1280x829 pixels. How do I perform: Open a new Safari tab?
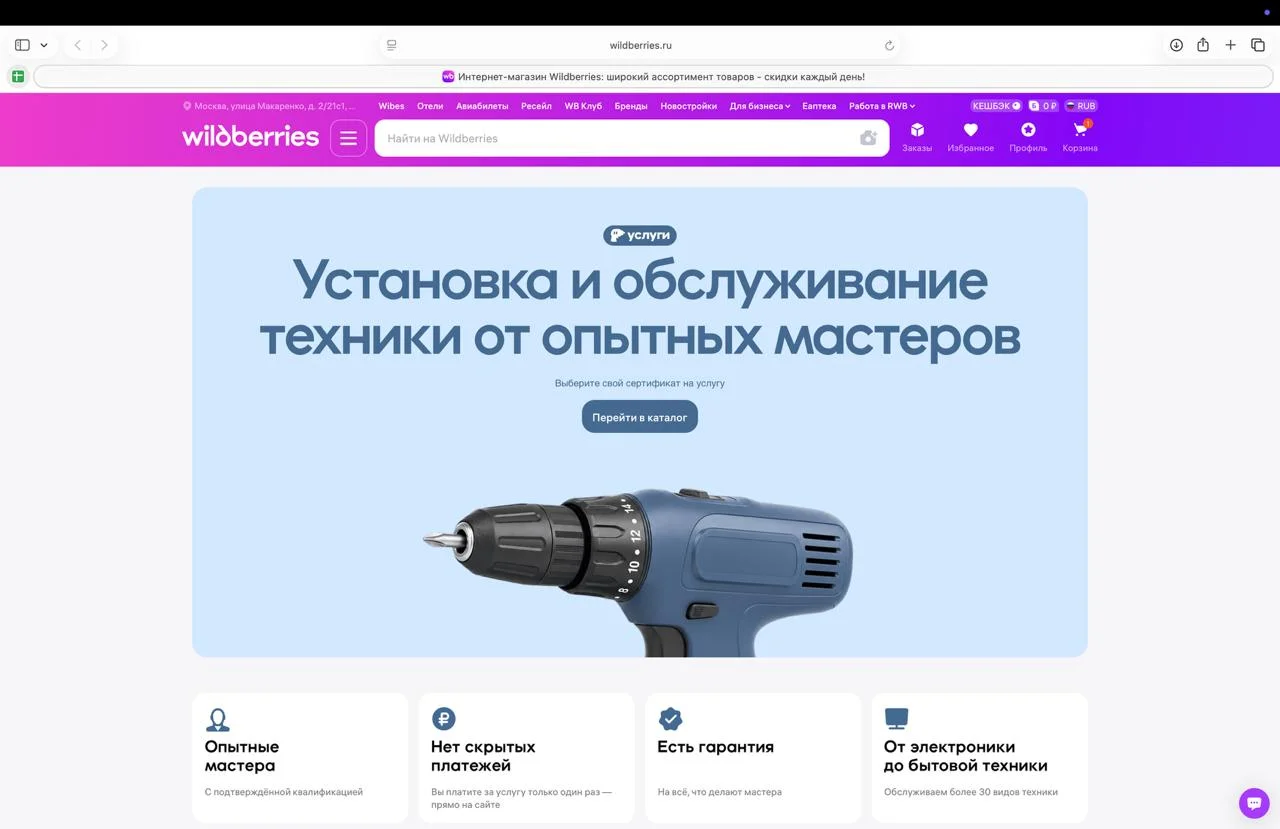point(1230,45)
